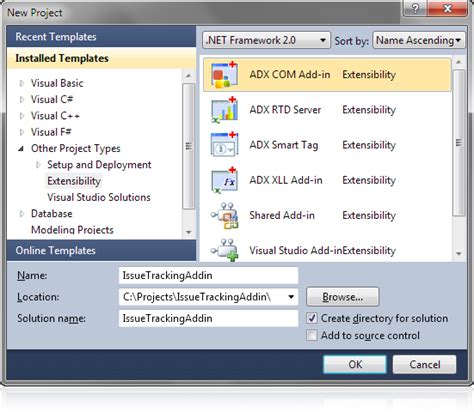Image resolution: width=474 pixels, height=412 pixels.
Task: Enable Add to source control checkbox
Action: pyautogui.click(x=312, y=335)
